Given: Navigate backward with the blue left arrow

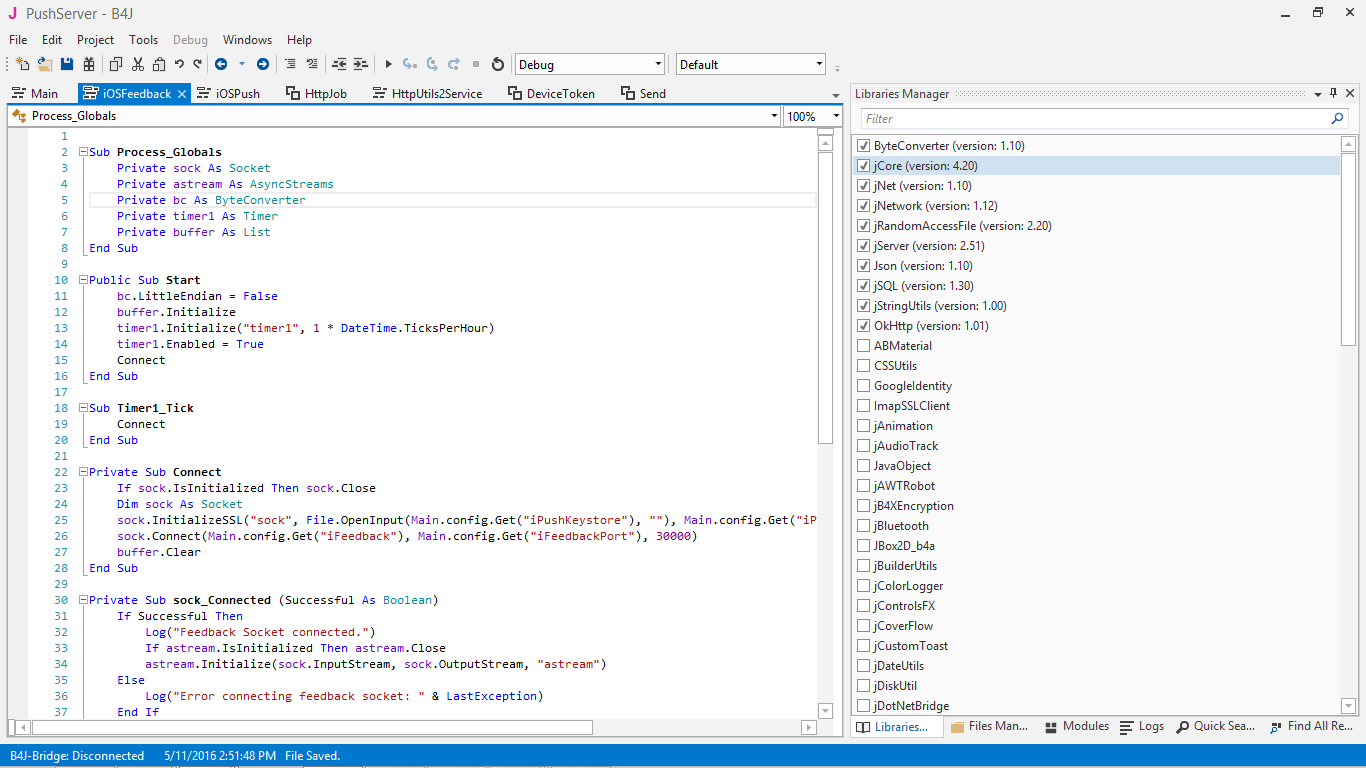Looking at the screenshot, I should click(221, 64).
